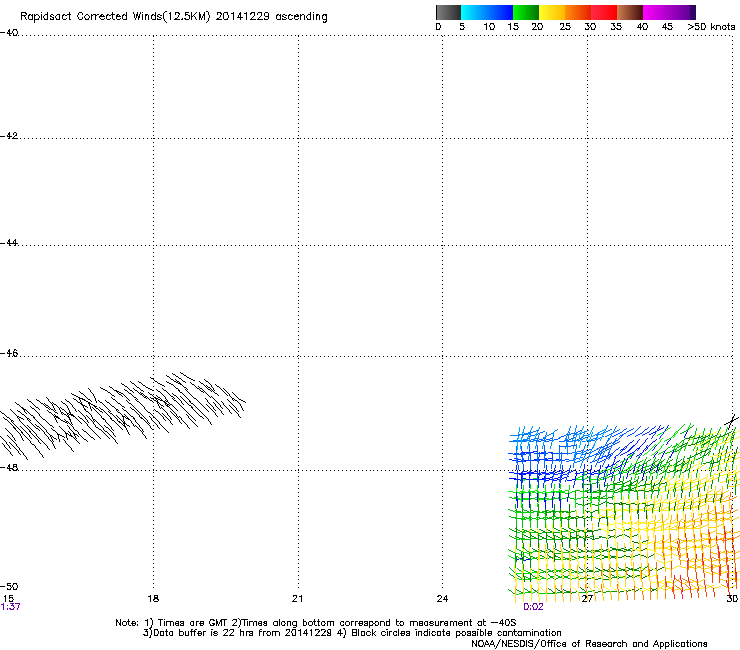Click the cyan-blue 5-15 knots color band
This screenshot has height=650, width=740.
pos(487,12)
